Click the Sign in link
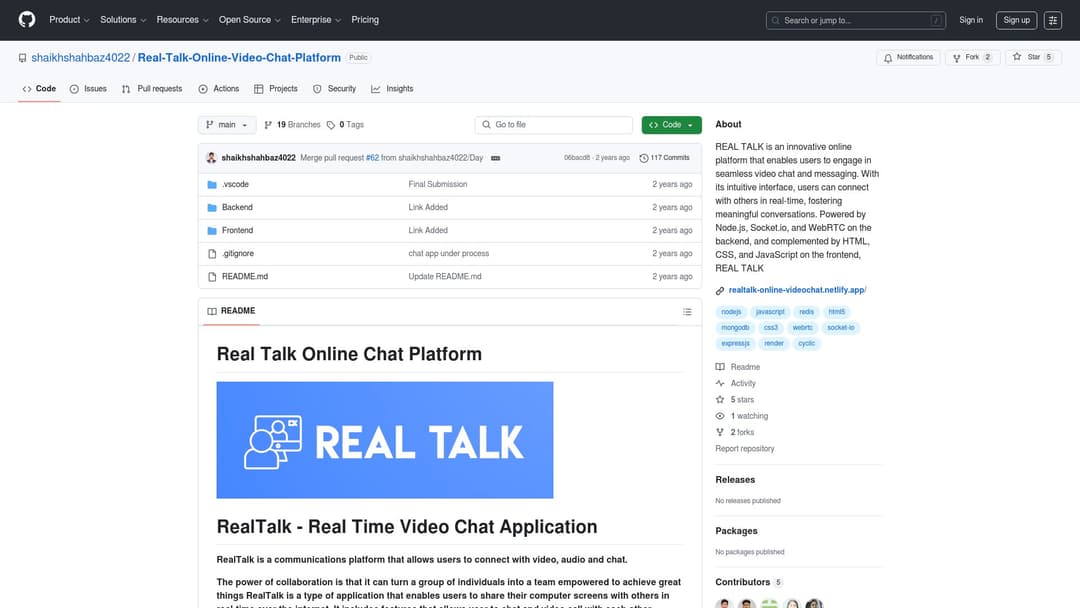 click(x=970, y=20)
